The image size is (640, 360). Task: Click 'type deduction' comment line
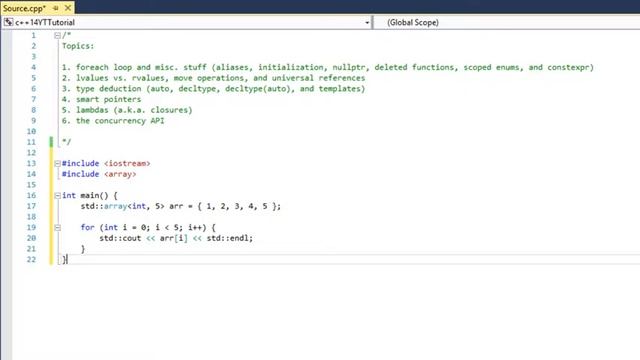click(213, 89)
